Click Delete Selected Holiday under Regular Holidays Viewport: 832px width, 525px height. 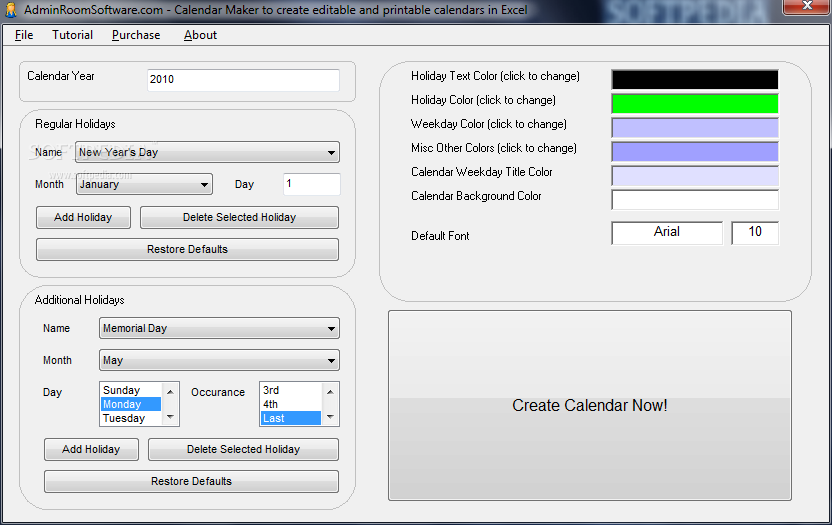point(239,217)
